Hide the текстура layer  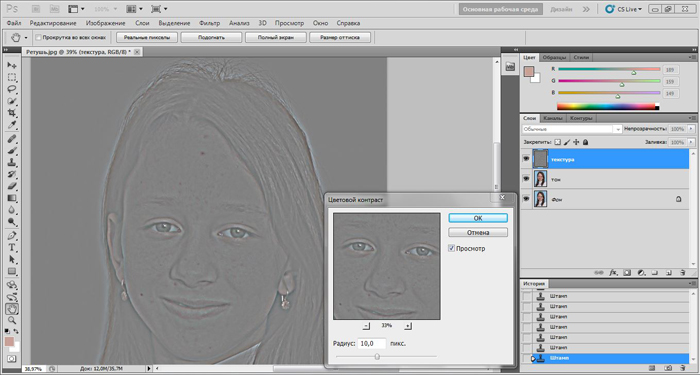coord(526,159)
